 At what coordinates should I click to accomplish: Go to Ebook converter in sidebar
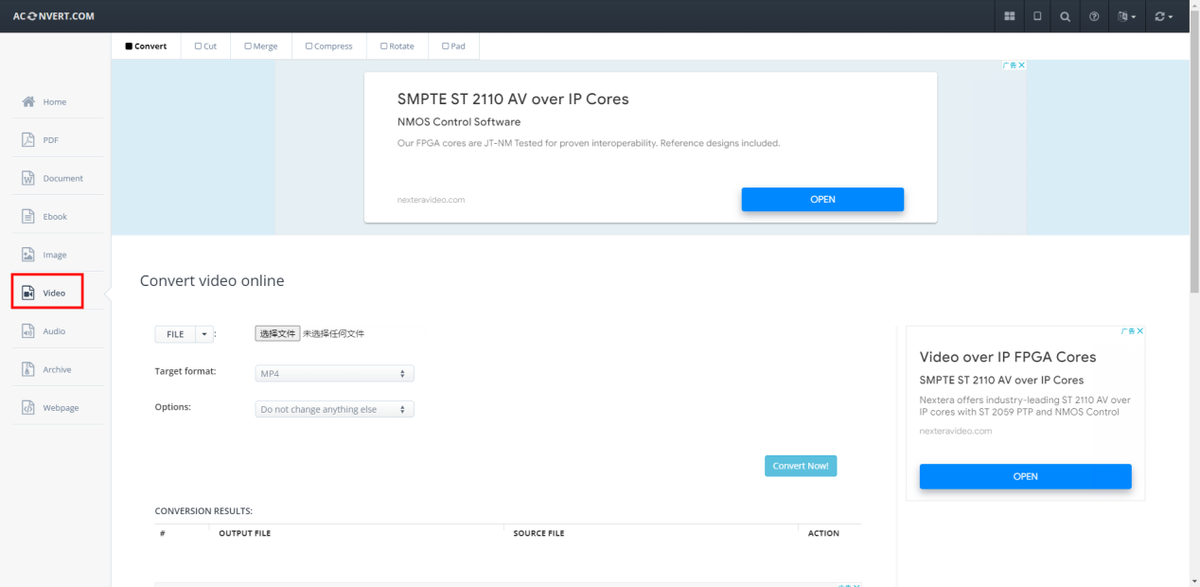click(54, 217)
